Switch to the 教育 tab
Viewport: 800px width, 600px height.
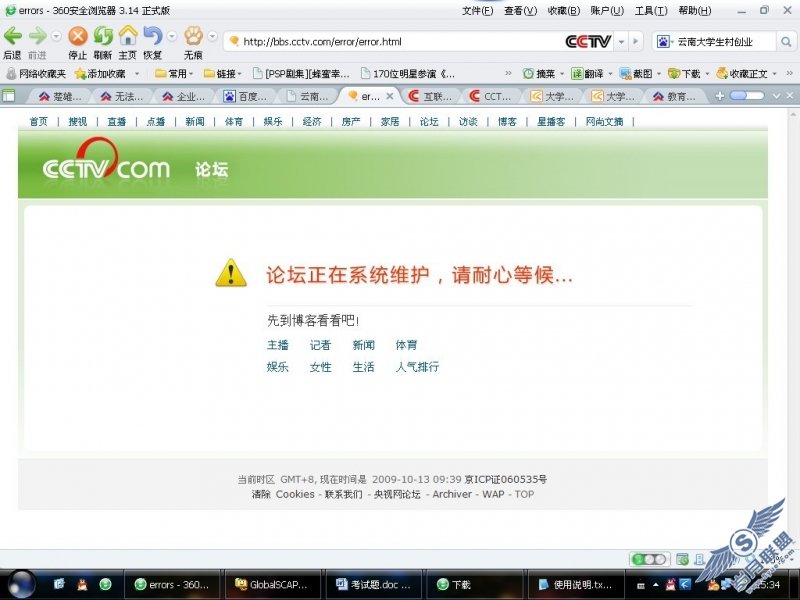coord(674,96)
